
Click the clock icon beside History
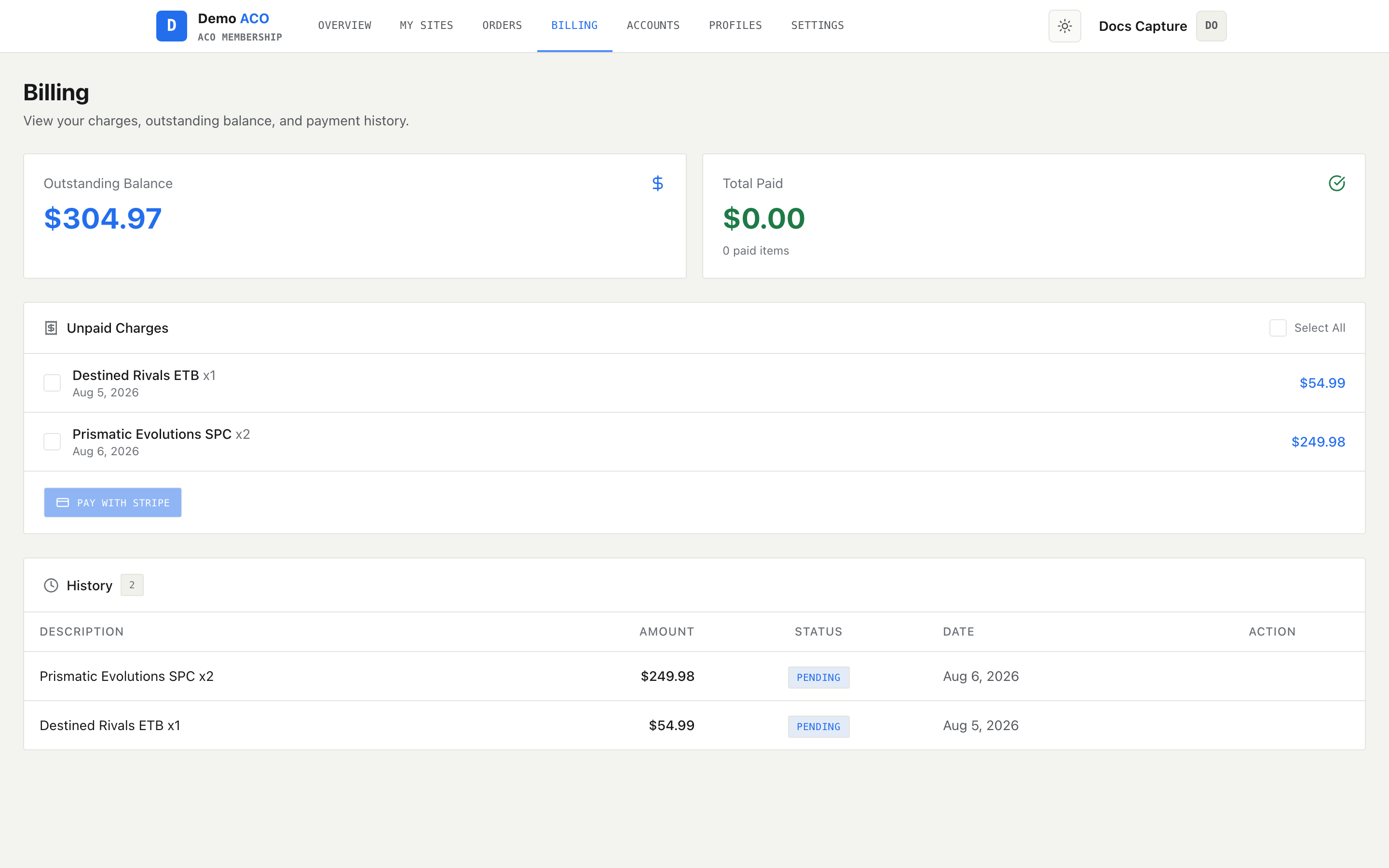pos(51,585)
